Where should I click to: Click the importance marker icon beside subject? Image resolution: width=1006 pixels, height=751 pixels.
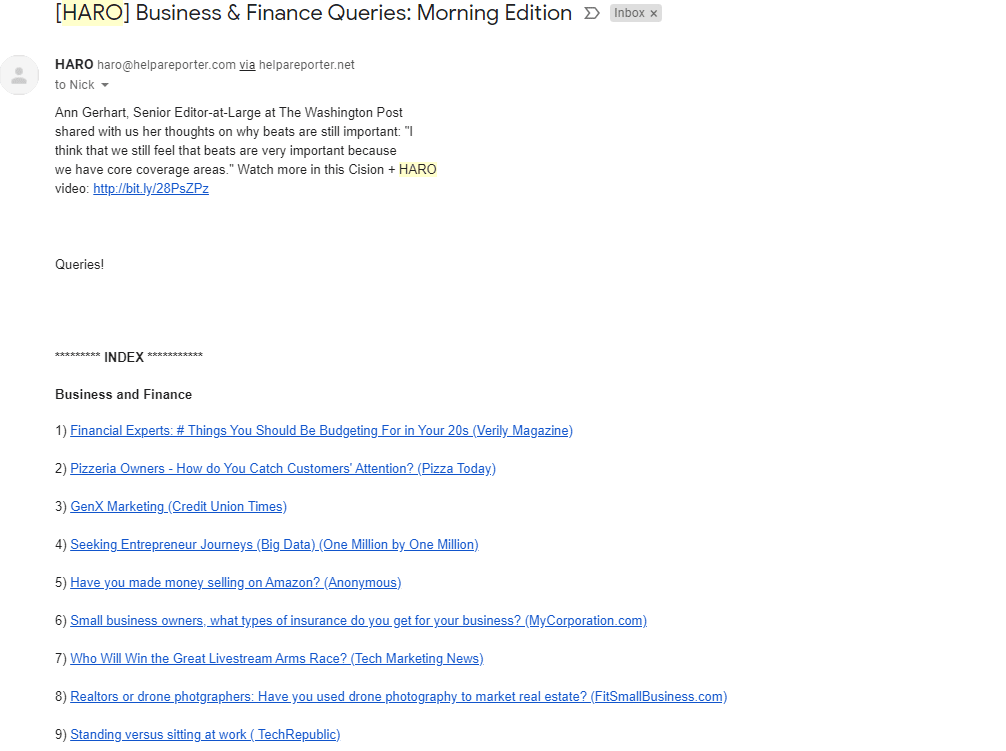592,13
